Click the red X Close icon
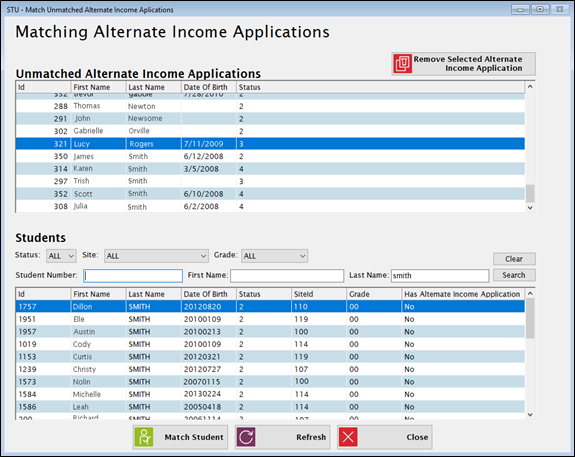 click(x=348, y=437)
